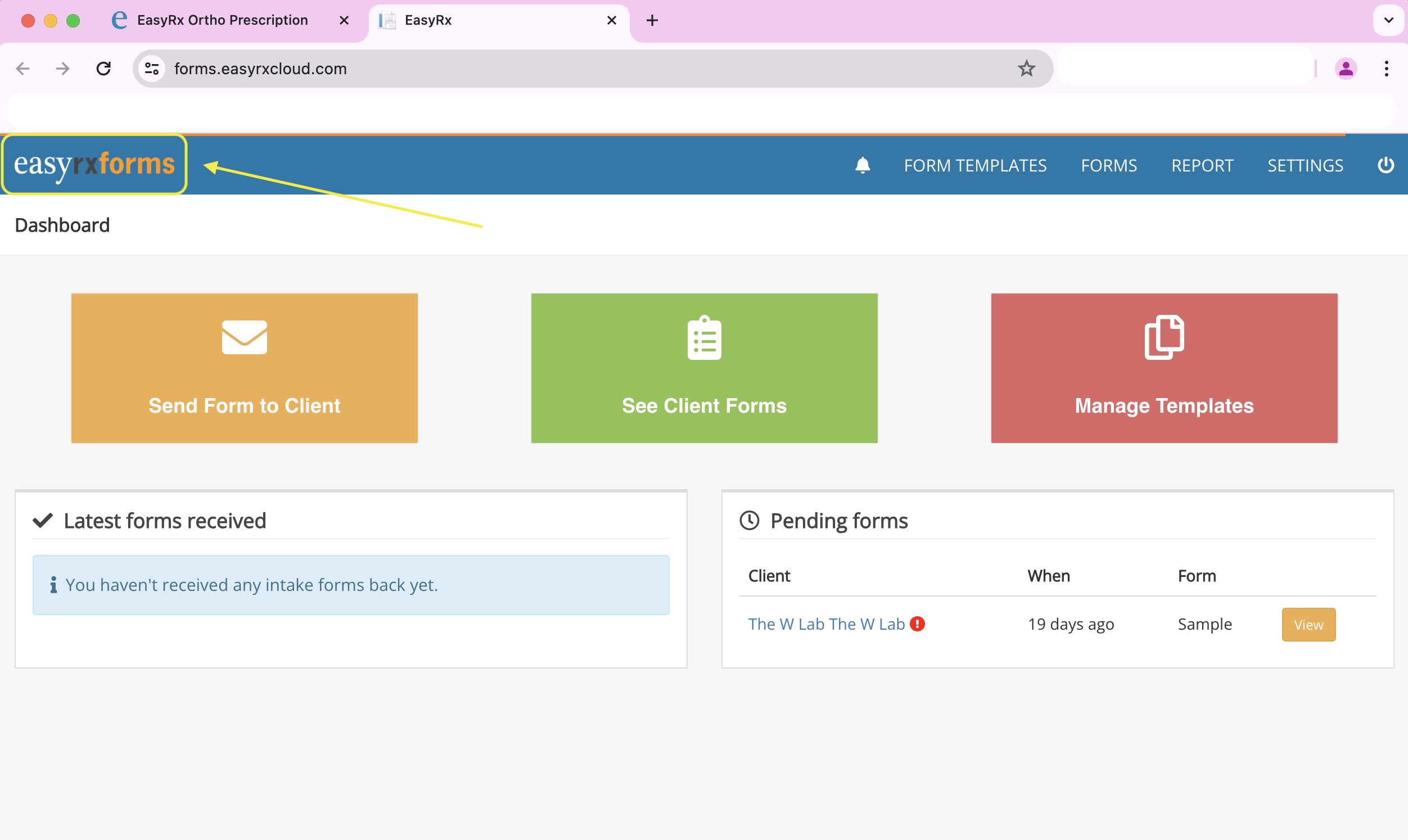Click the red alert icon beside The W Lab
This screenshot has height=840, width=1408.
917,624
